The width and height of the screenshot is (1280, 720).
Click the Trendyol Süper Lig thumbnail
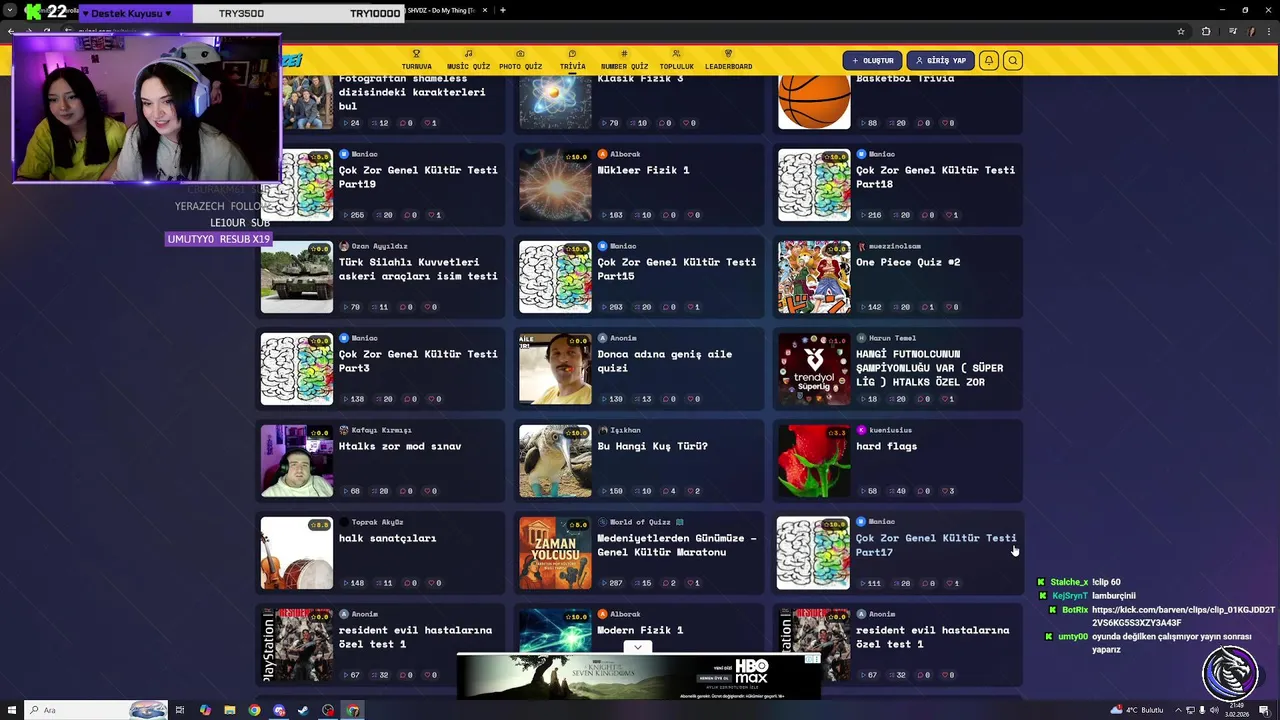point(814,369)
